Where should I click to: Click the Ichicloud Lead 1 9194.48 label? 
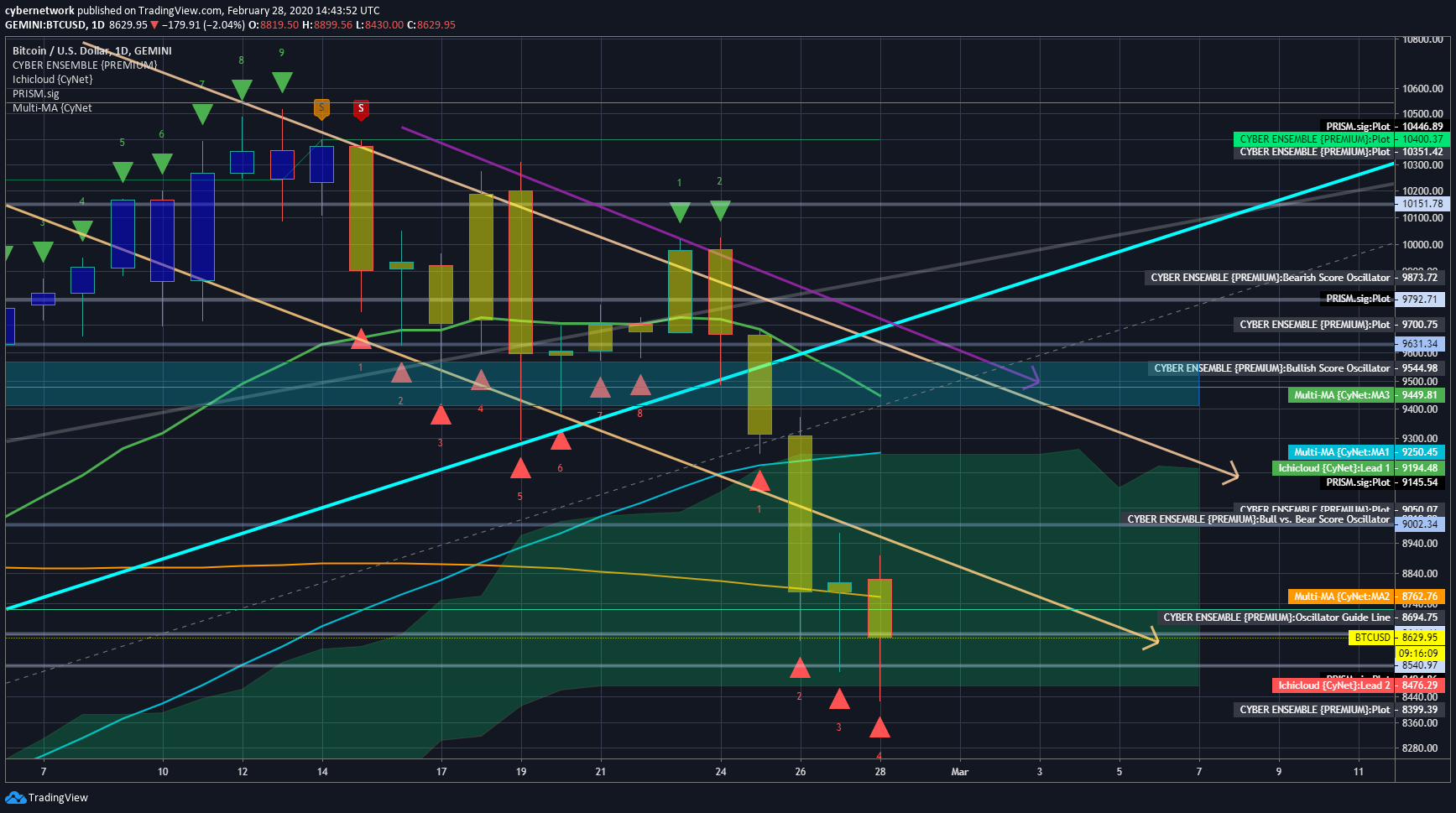(1359, 468)
